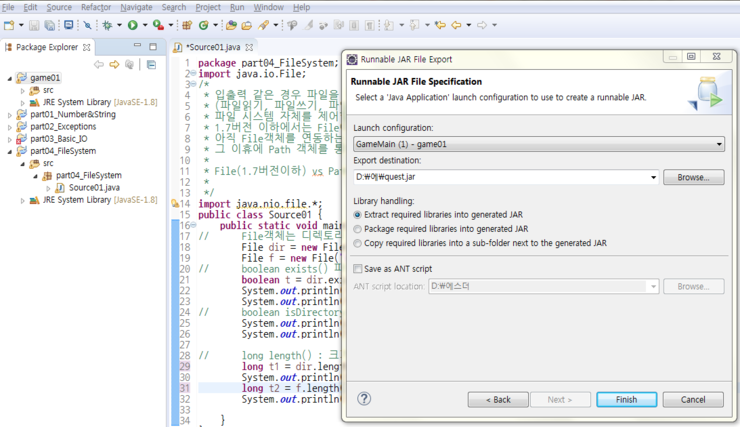The width and height of the screenshot is (740, 427).
Task: Select Package required libraries into generated JAR
Action: click(358, 229)
